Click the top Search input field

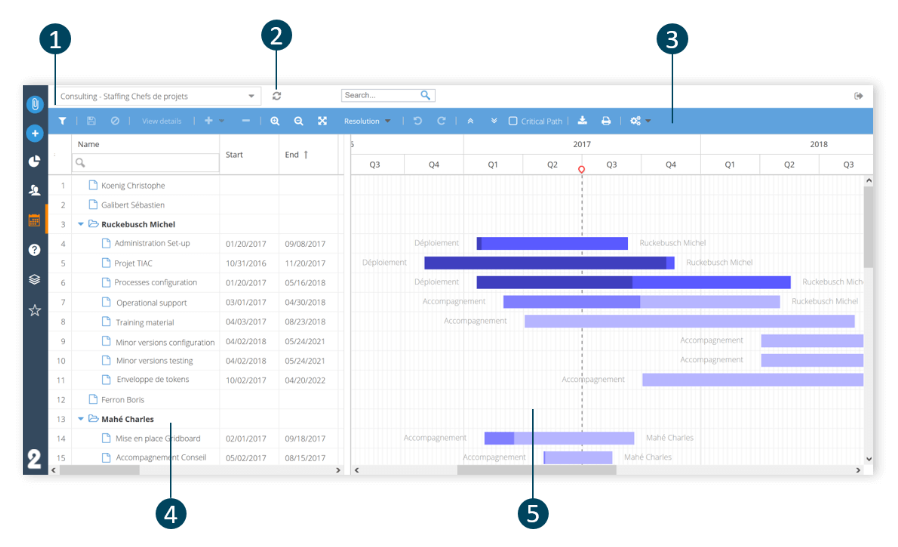(x=381, y=96)
